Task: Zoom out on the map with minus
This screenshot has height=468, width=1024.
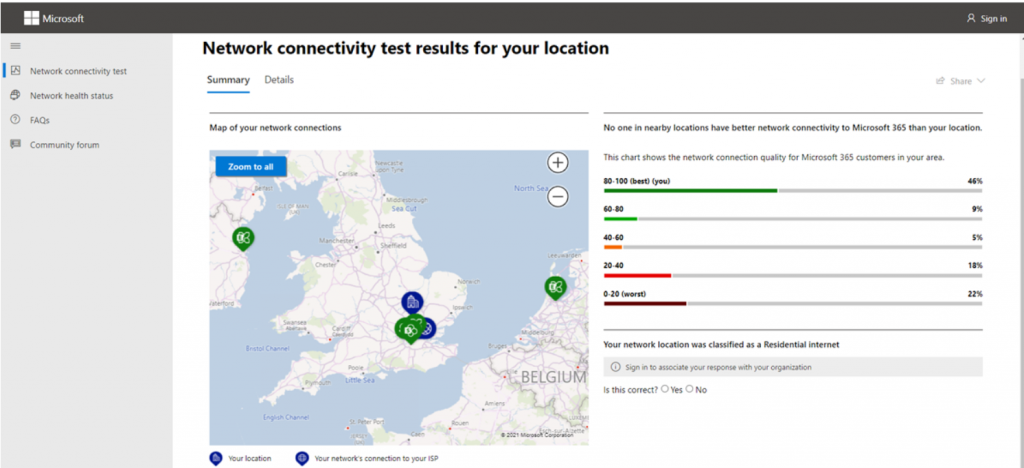Action: tap(557, 196)
